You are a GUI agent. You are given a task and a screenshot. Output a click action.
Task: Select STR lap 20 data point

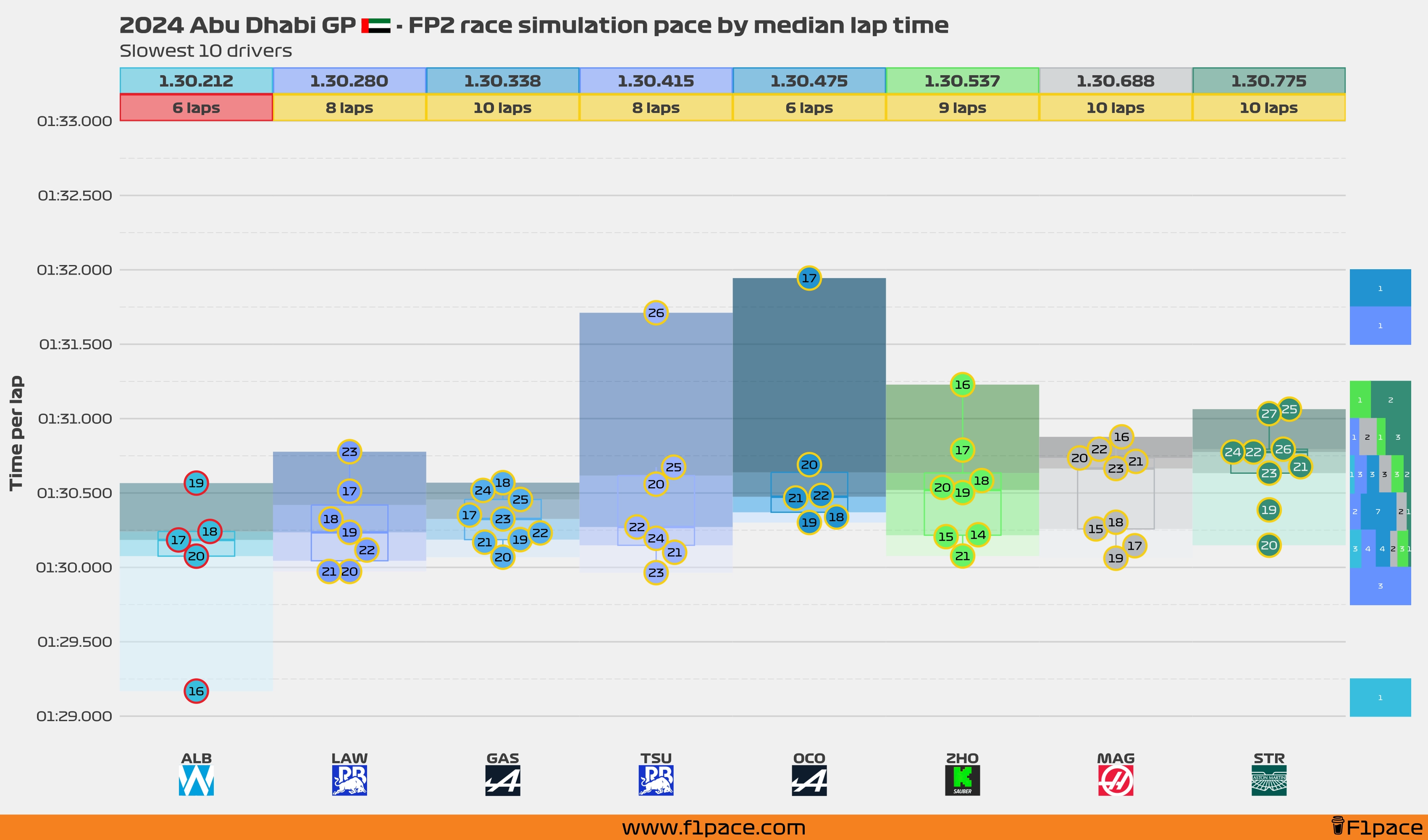[1269, 546]
